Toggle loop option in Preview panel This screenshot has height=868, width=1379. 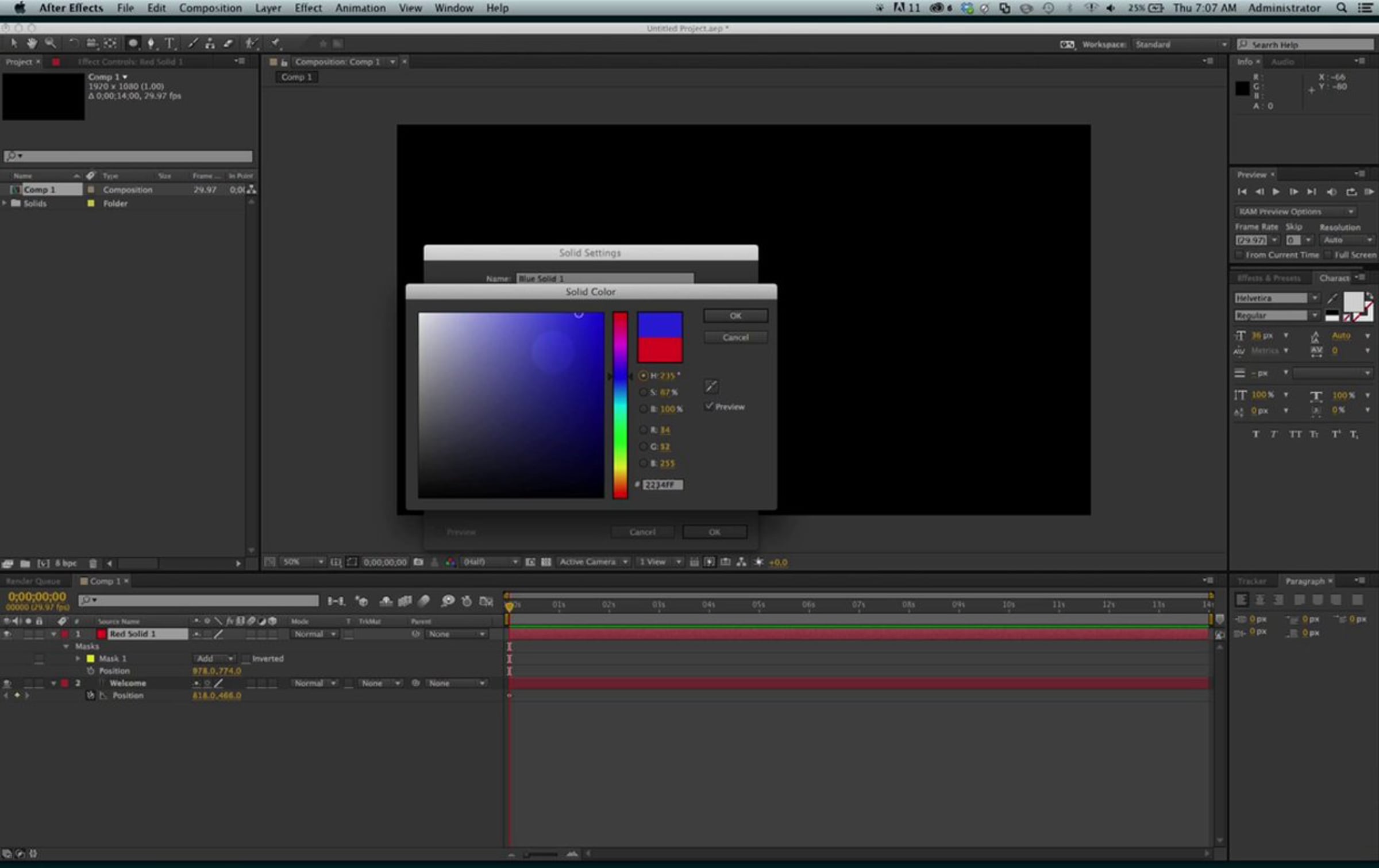[1351, 192]
